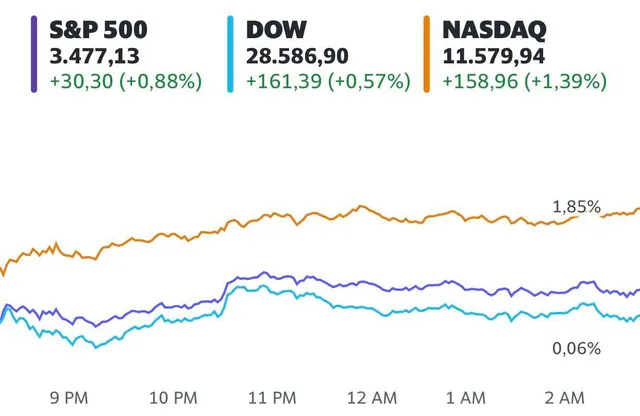Click S&P change +30,30 (+0,88%)
The image size is (640, 416).
126,81
